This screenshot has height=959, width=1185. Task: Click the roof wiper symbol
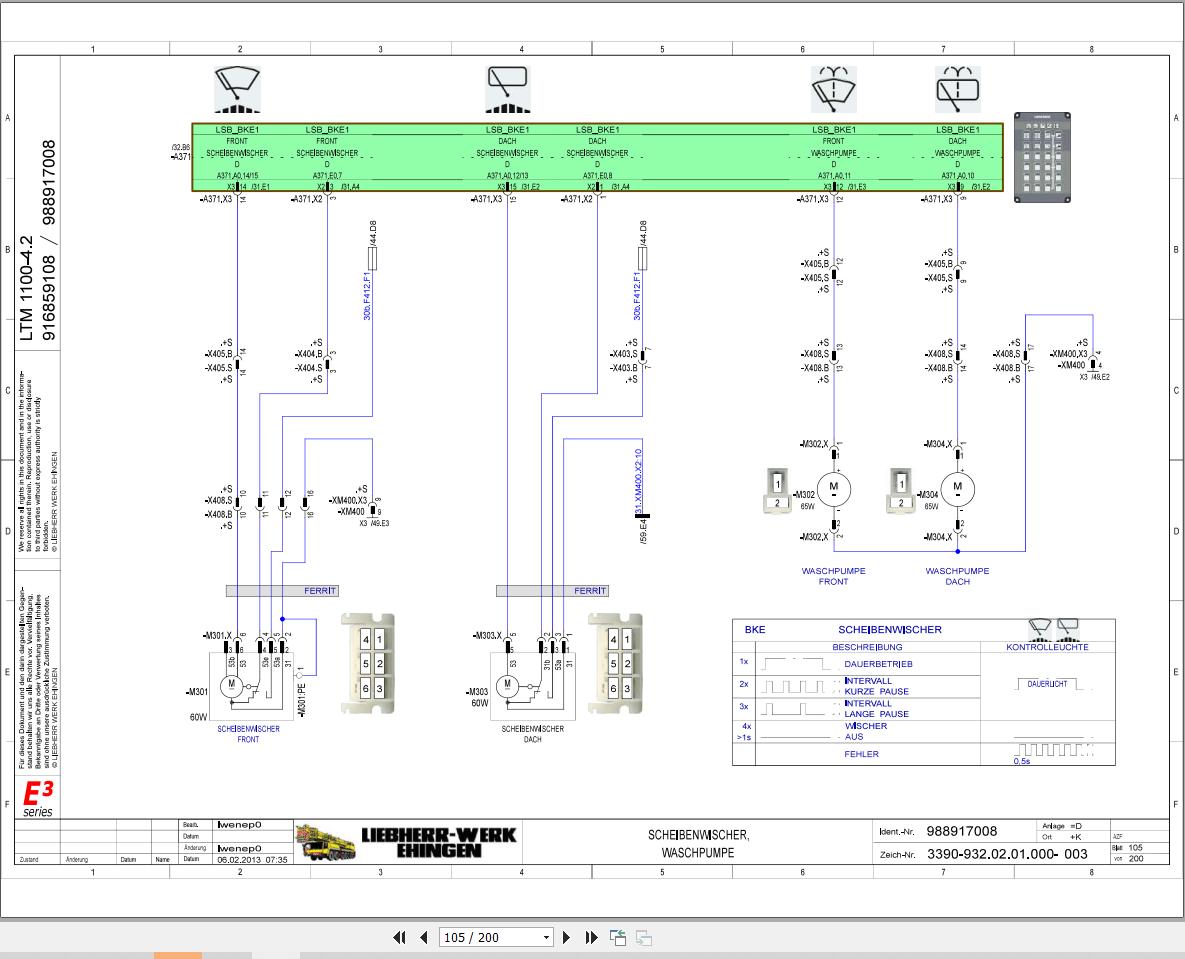click(508, 89)
